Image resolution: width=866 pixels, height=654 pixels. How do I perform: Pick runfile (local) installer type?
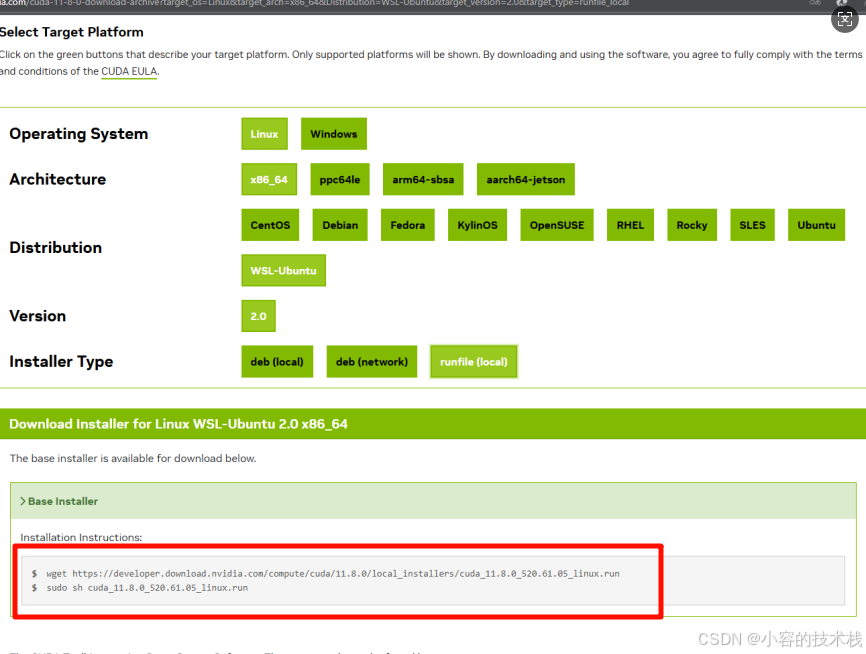474,362
